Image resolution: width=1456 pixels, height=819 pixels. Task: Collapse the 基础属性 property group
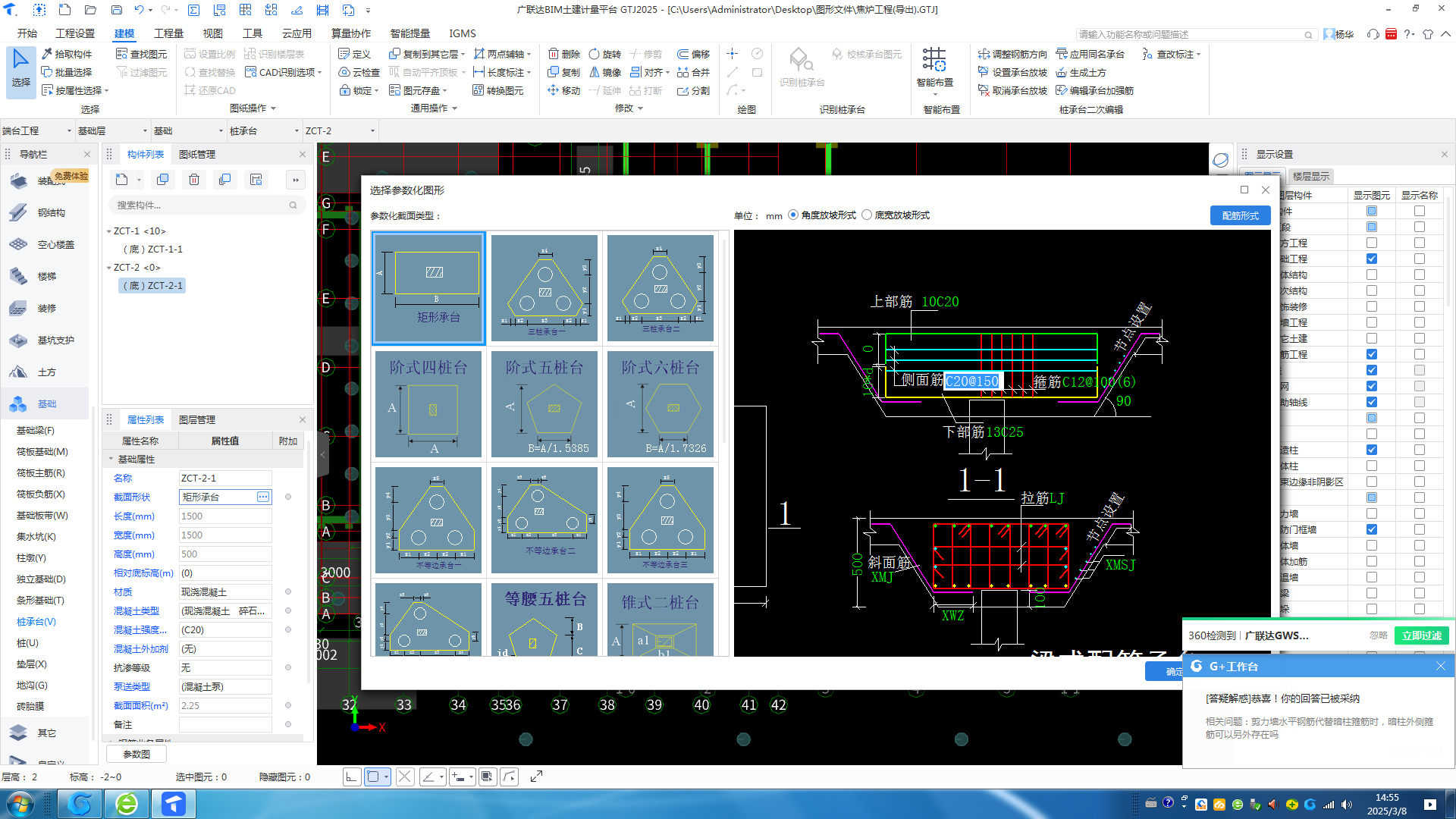[x=111, y=459]
